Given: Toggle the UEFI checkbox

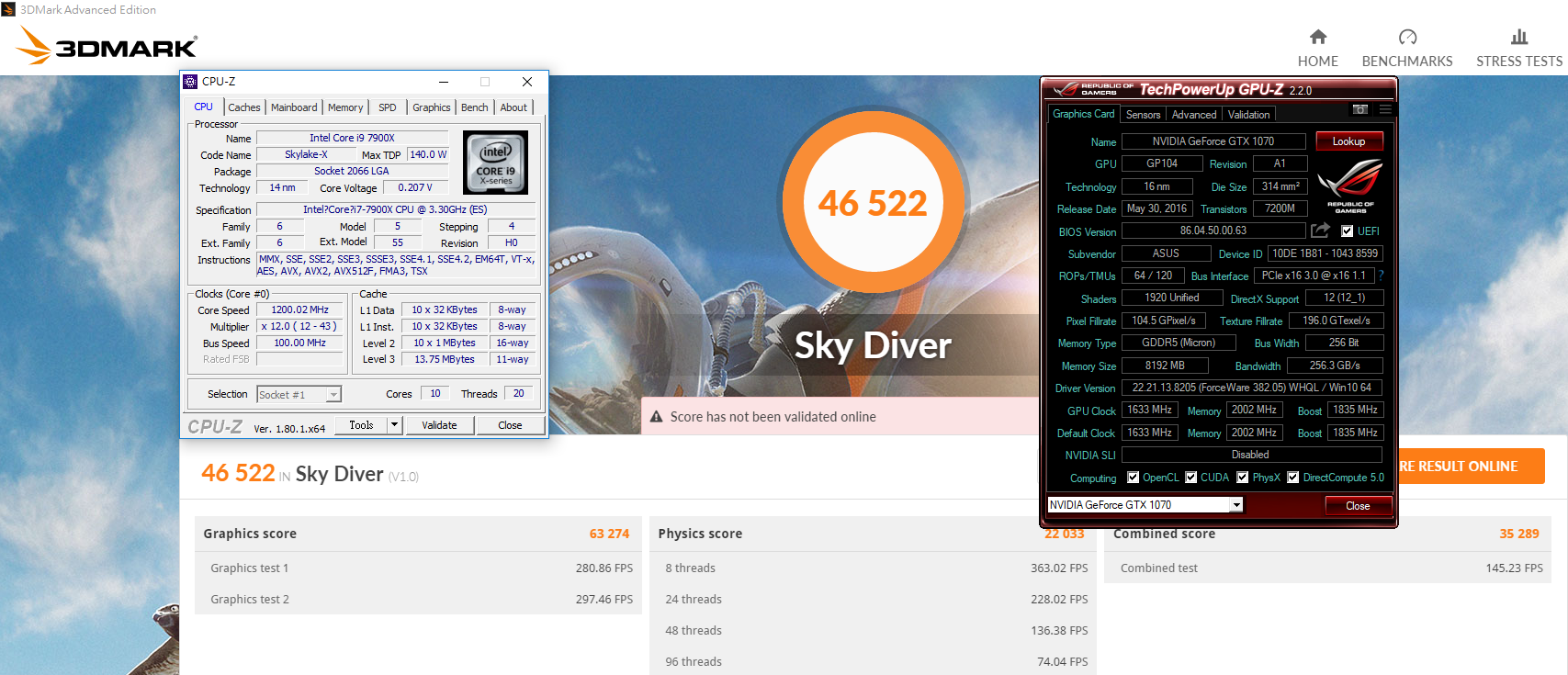Looking at the screenshot, I should coord(1347,231).
